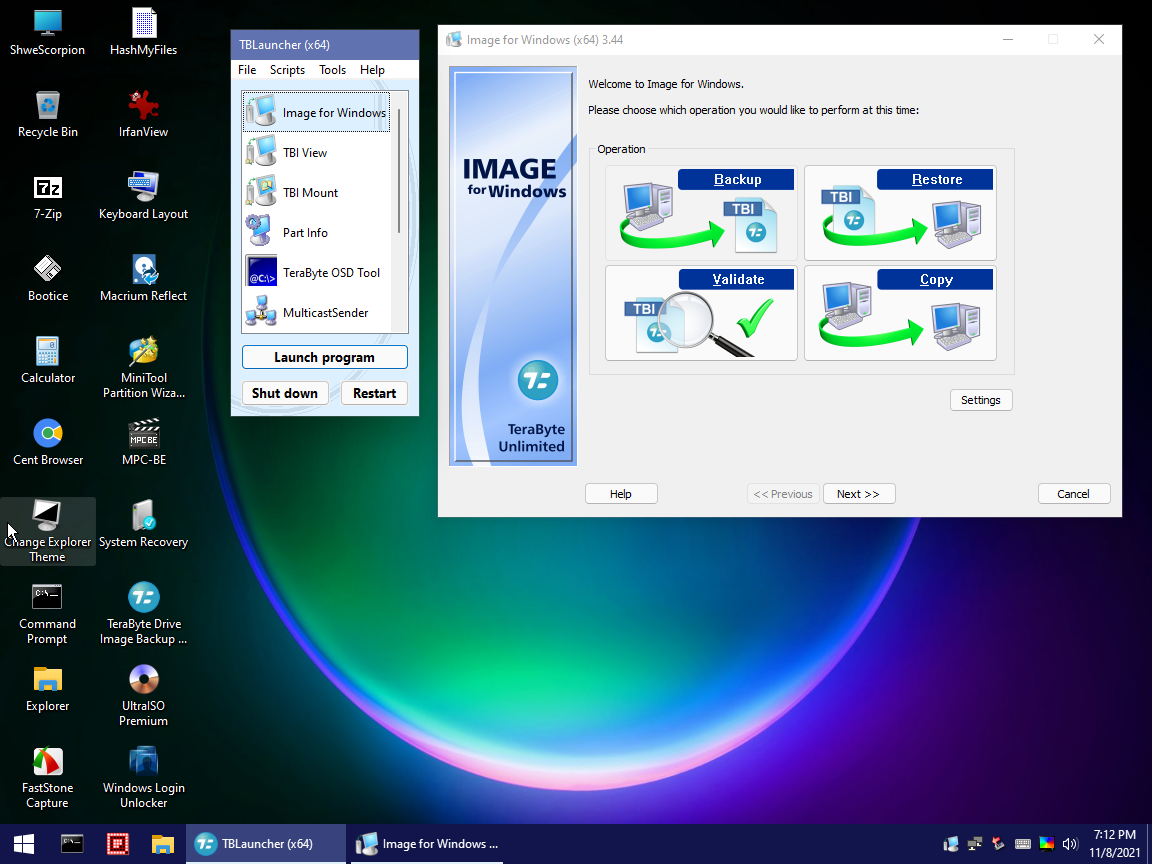
Task: Choose the Copy operation tile
Action: [x=900, y=313]
